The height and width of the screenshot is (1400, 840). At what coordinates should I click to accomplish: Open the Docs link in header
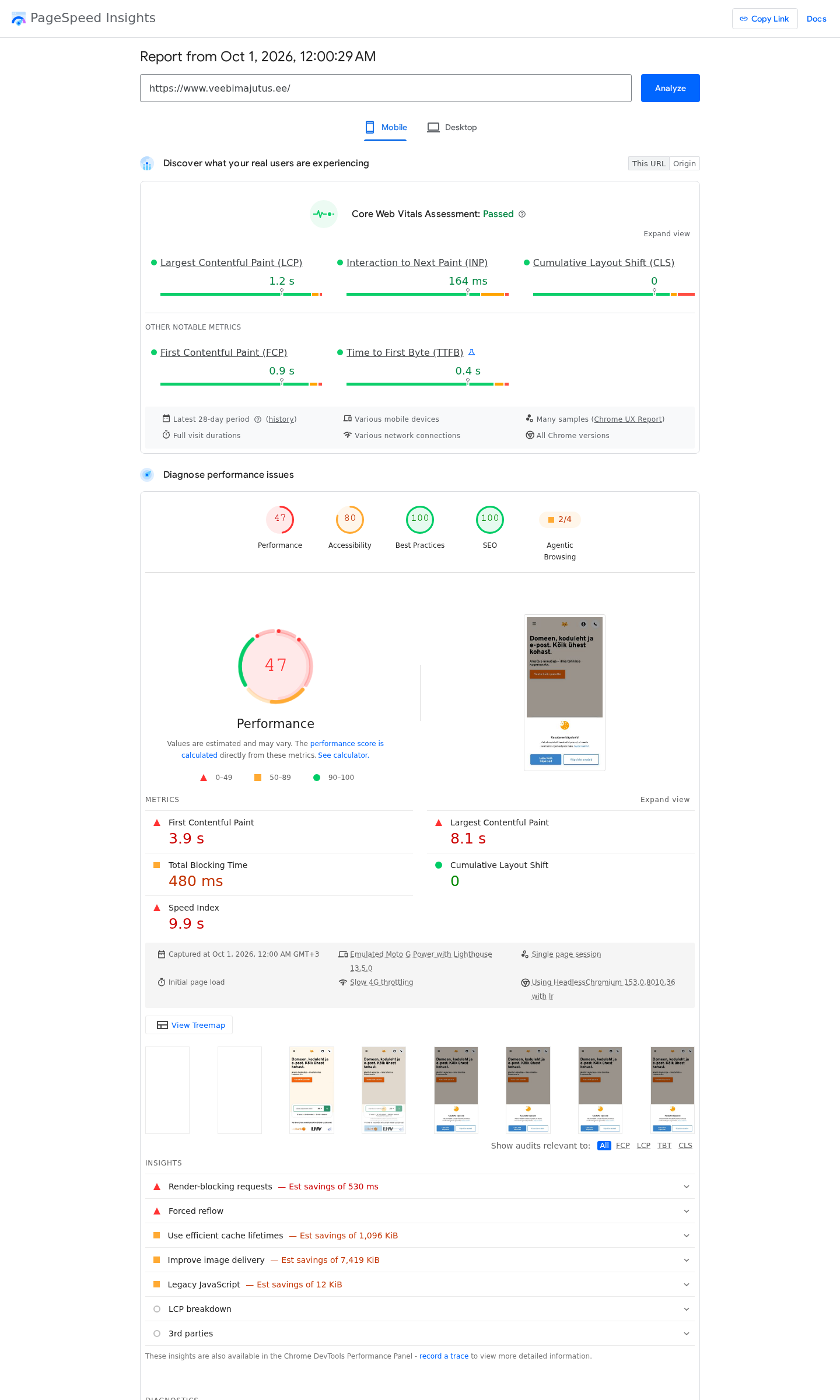(817, 19)
